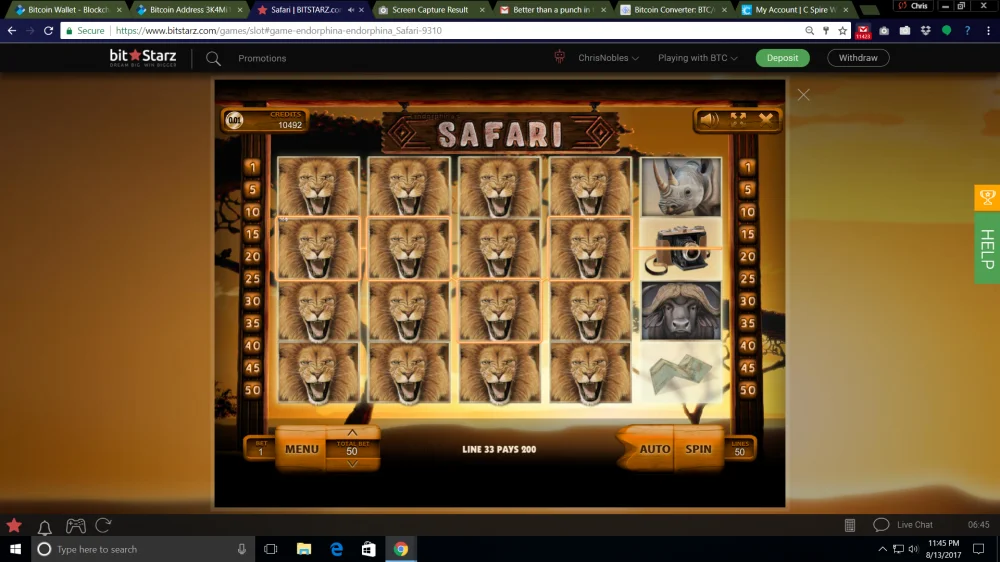
Task: Mute the Safari slot game sound
Action: [x=709, y=119]
